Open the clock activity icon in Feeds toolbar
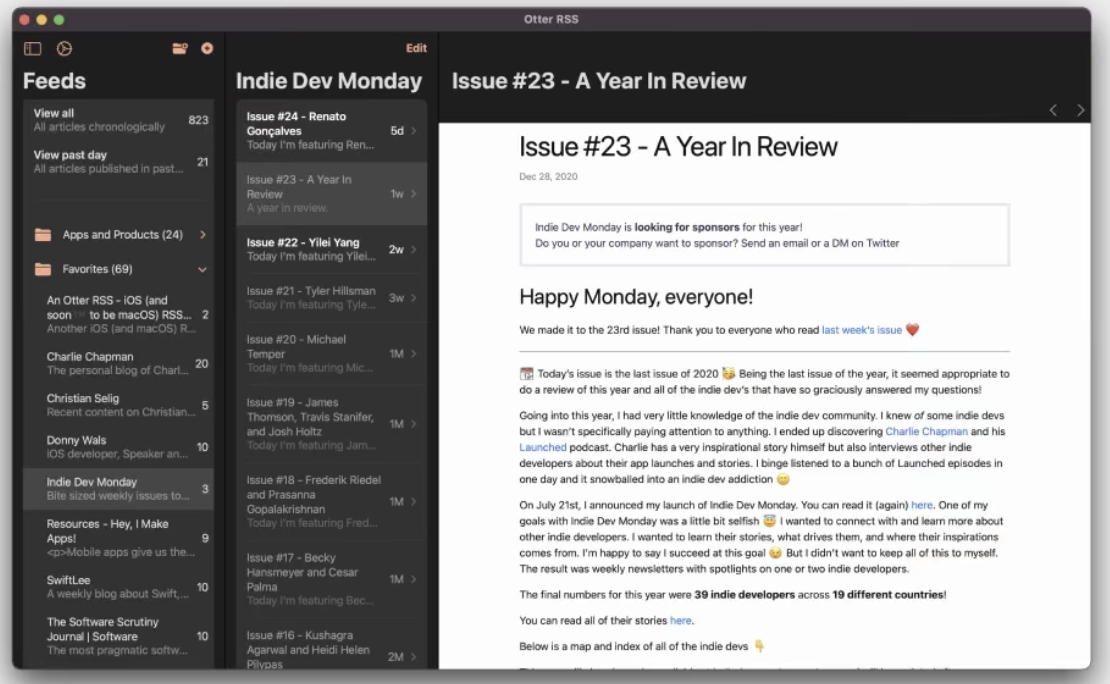The height and width of the screenshot is (684, 1110). [x=64, y=48]
